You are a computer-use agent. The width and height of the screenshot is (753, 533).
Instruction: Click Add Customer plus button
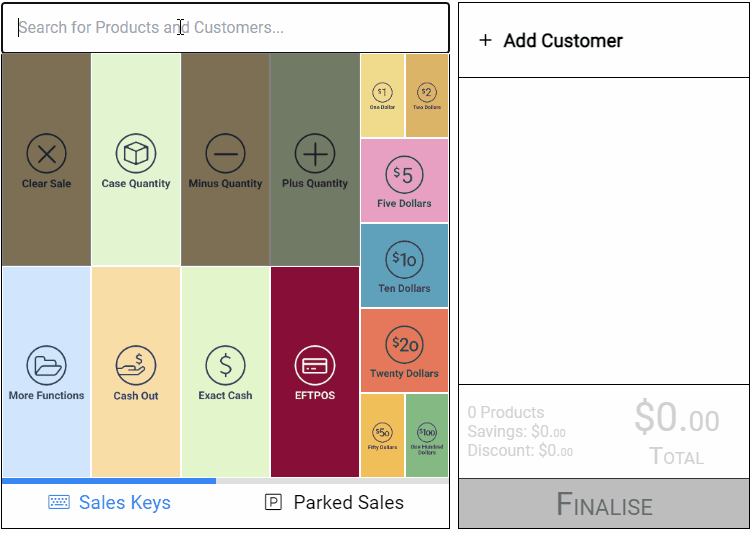(486, 40)
